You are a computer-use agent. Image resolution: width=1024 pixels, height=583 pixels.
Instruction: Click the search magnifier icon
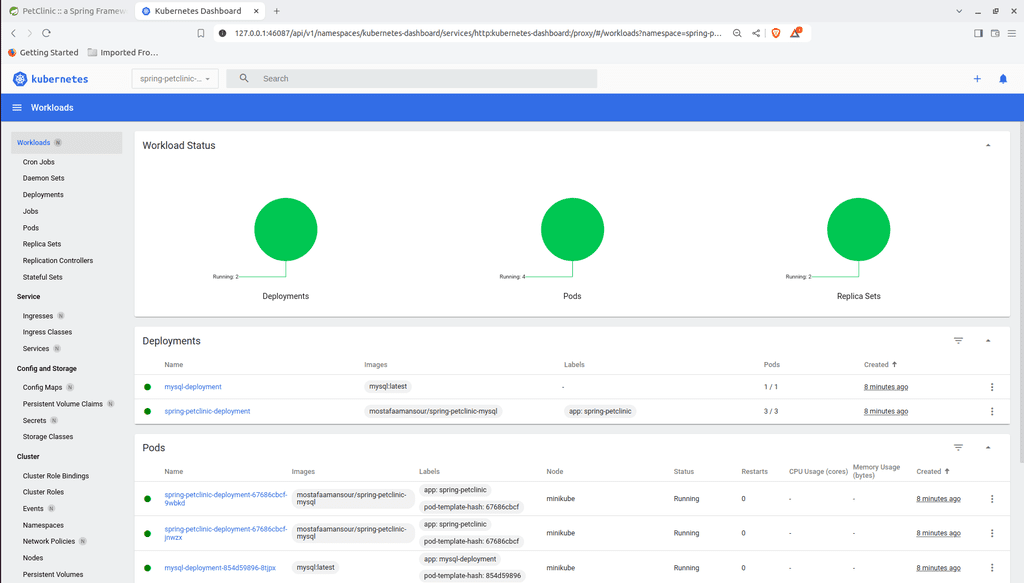tap(244, 78)
